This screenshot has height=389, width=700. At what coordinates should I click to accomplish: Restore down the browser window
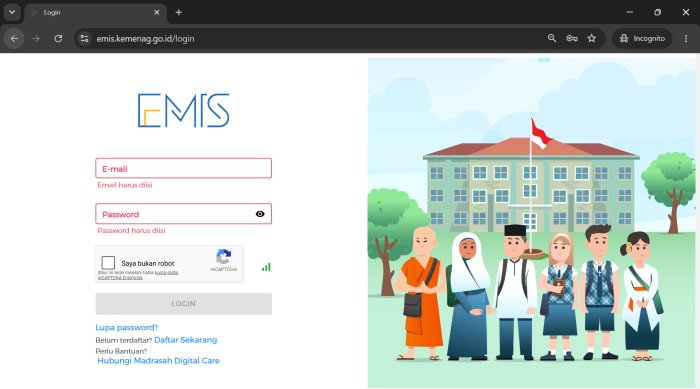click(657, 12)
